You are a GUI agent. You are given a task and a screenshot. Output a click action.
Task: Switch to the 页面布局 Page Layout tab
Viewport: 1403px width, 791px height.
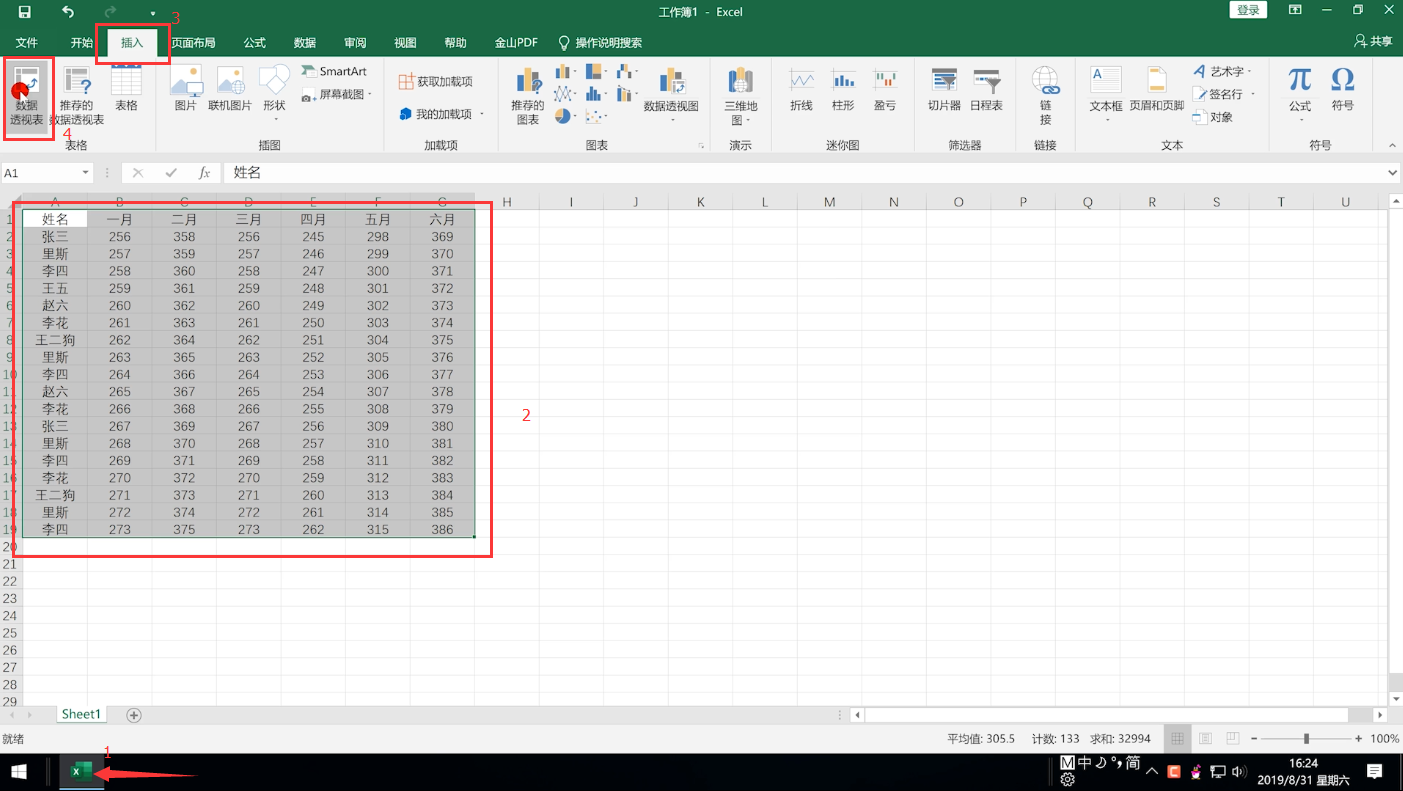193,42
